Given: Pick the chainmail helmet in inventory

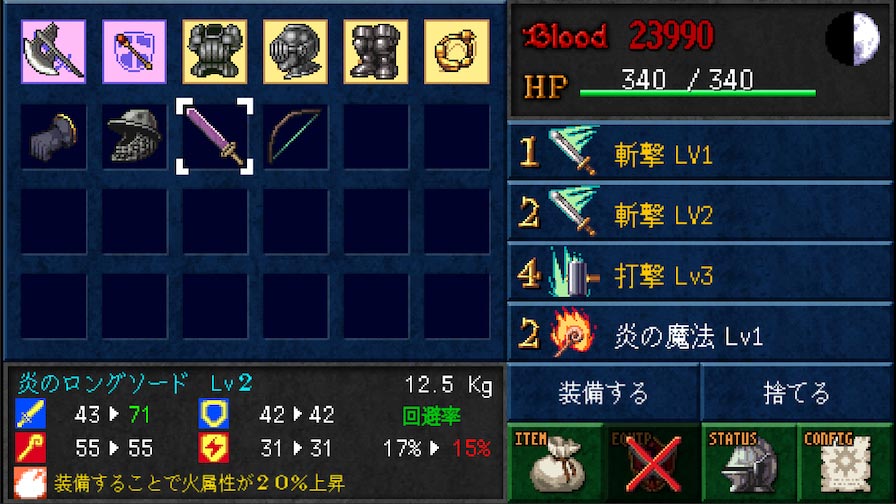Looking at the screenshot, I should point(134,137).
